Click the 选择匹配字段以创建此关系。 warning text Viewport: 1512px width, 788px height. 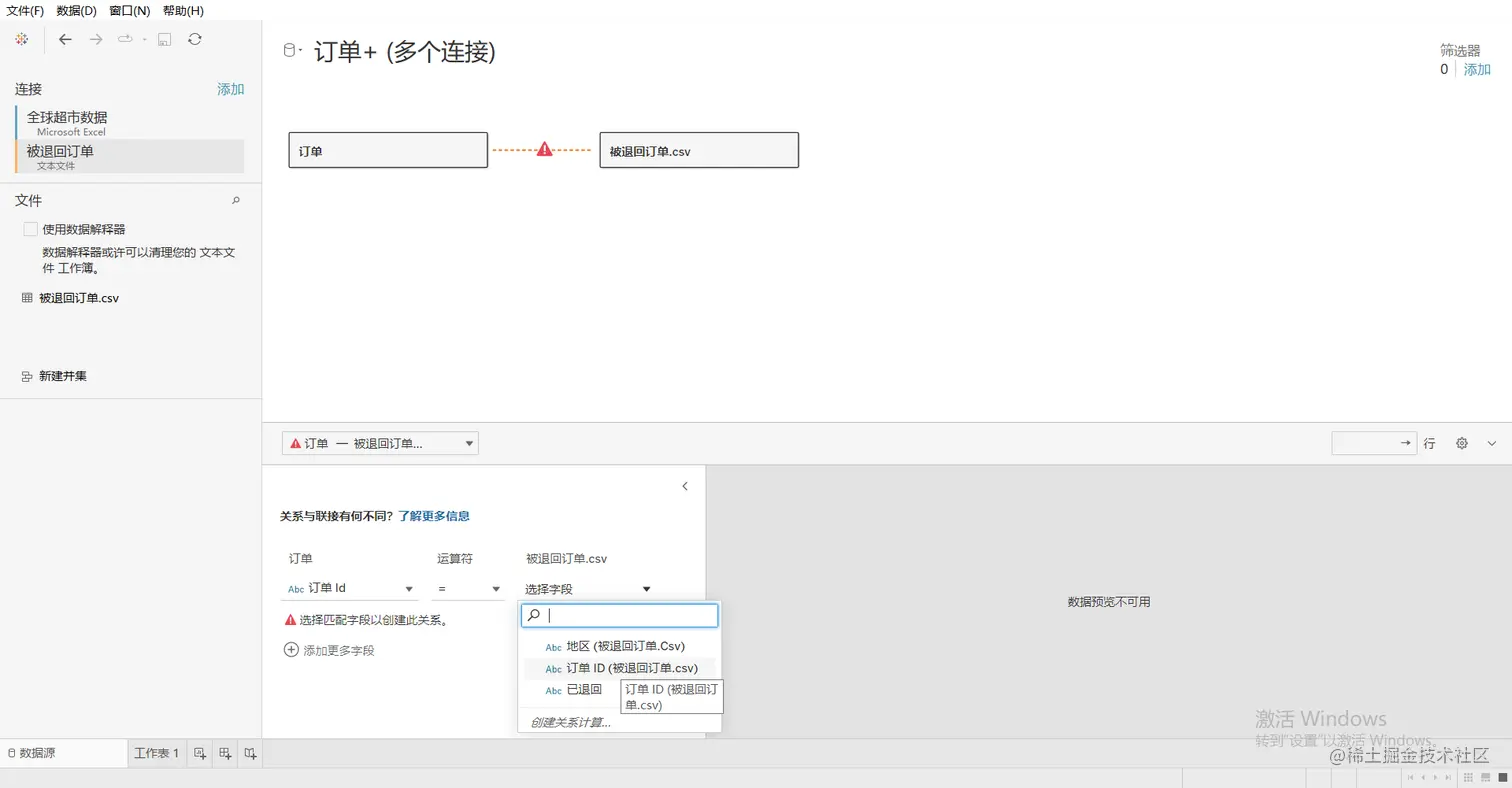click(x=373, y=620)
